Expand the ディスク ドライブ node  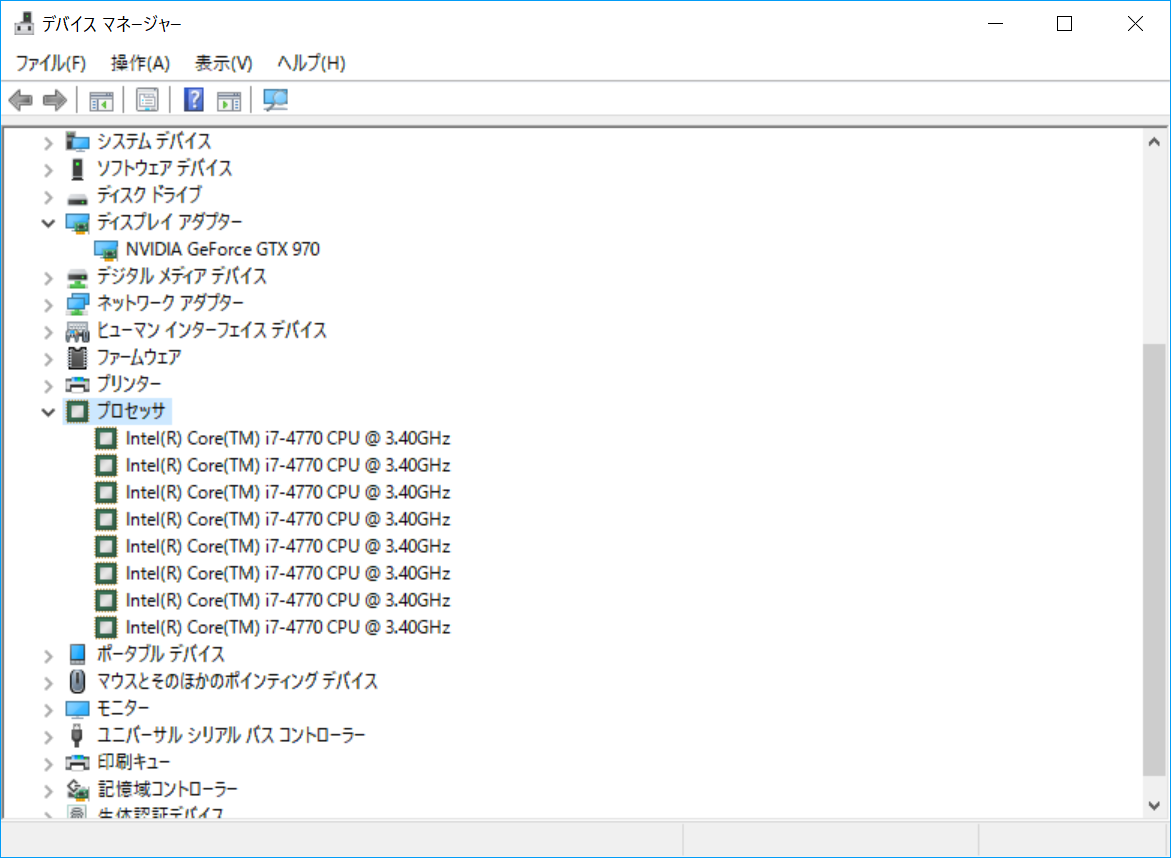pos(49,197)
